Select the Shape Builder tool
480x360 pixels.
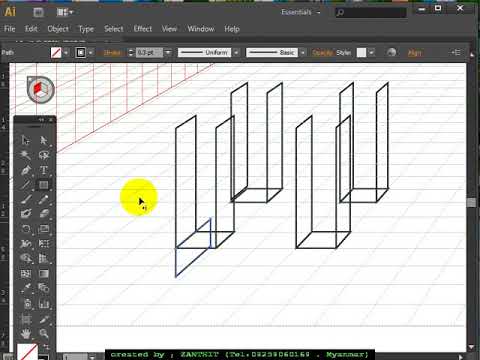(26, 258)
